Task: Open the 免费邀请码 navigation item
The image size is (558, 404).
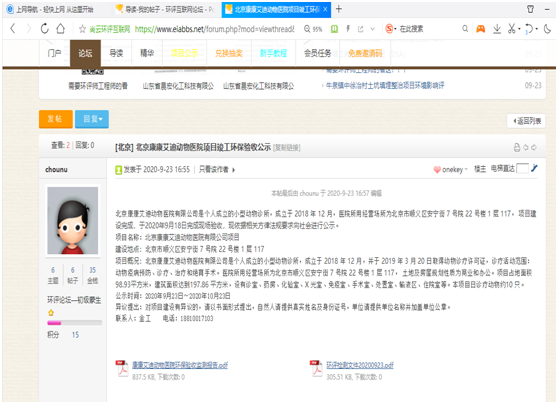Action: 365,53
